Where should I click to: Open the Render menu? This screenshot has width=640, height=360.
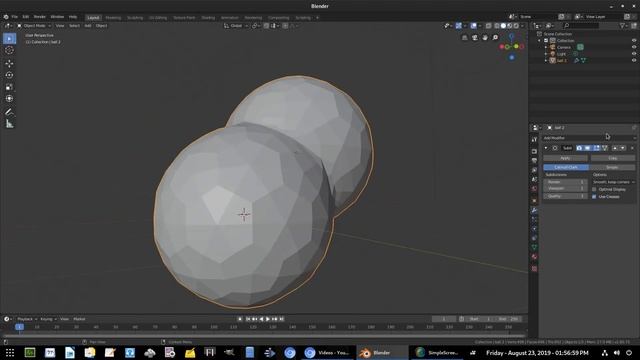coord(40,17)
